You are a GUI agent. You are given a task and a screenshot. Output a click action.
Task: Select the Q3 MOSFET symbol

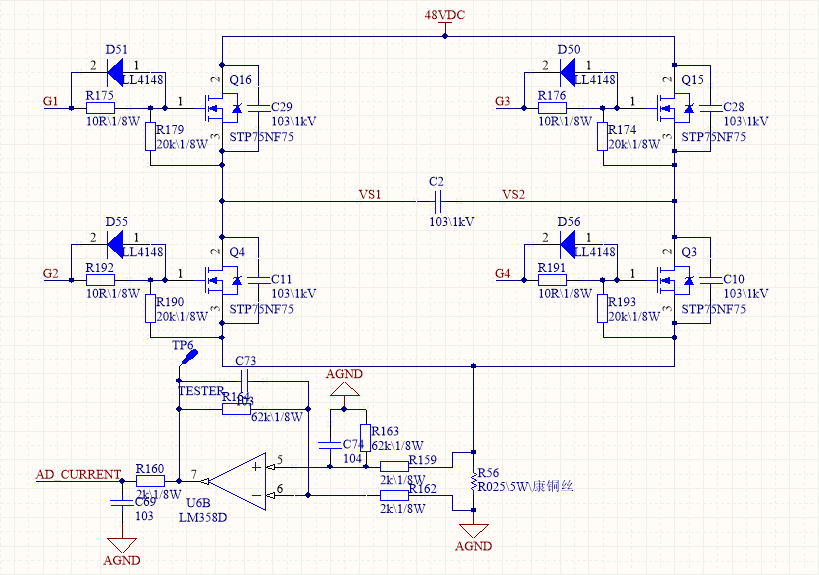point(674,279)
